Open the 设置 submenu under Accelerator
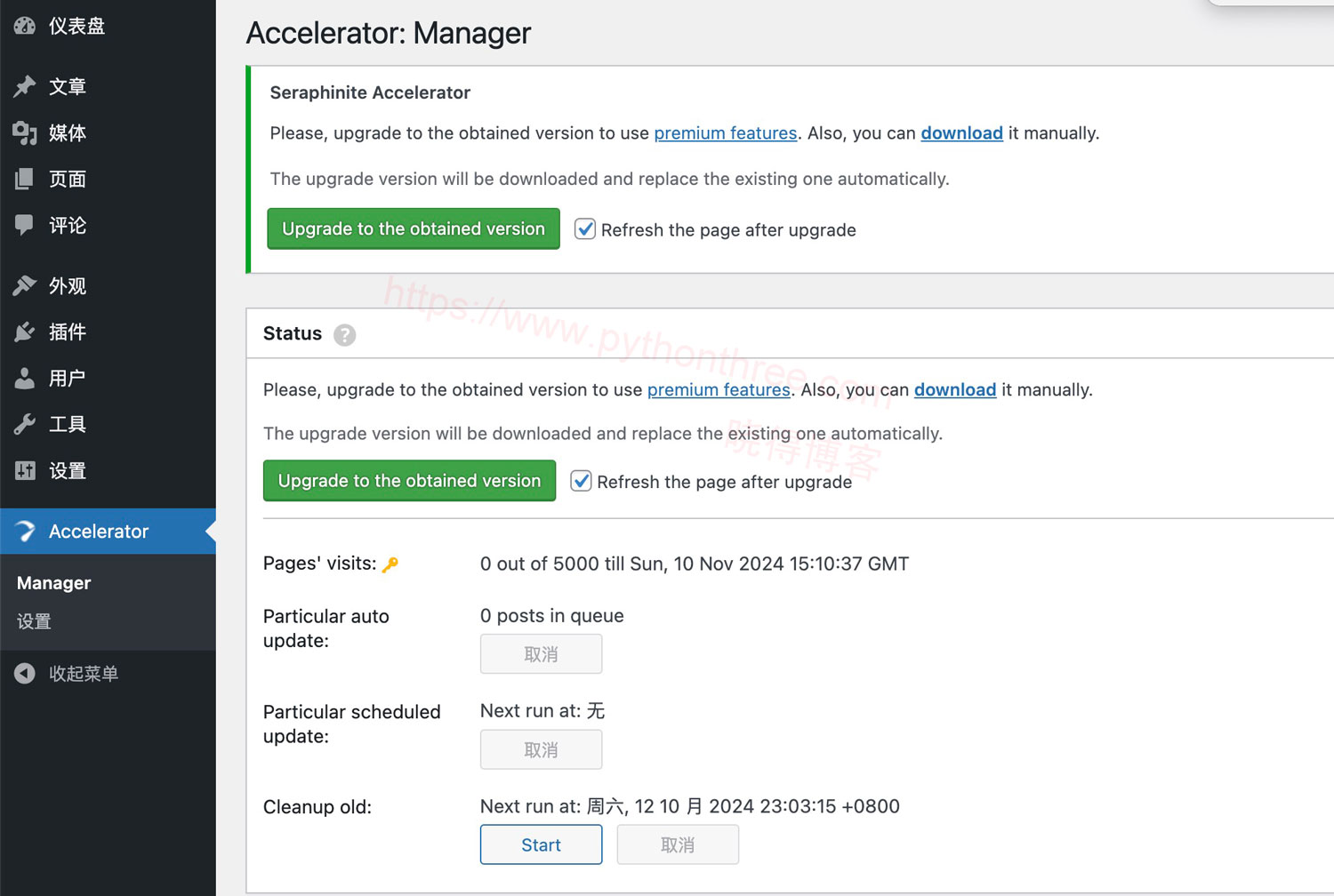 coord(35,622)
